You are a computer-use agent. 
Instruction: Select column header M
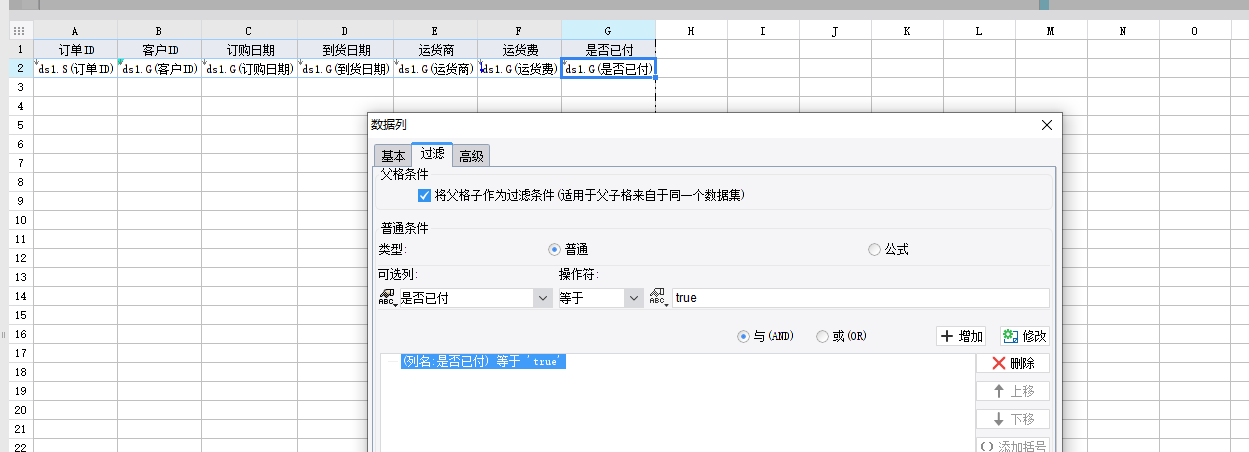(x=1051, y=31)
